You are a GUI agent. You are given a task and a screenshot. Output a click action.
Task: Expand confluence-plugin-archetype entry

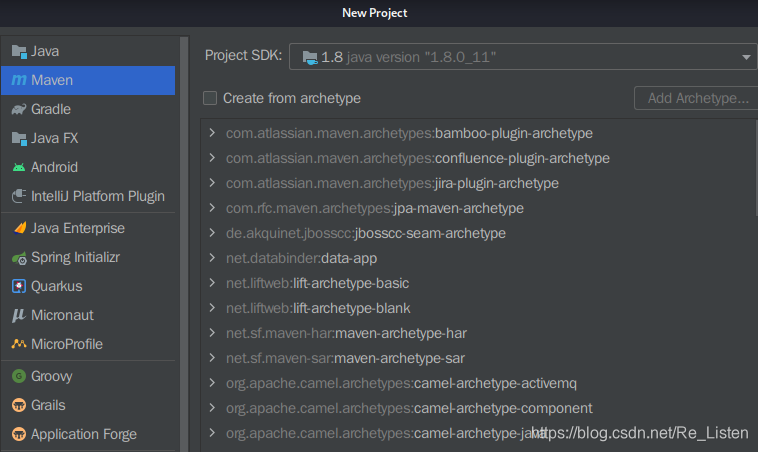pyautogui.click(x=212, y=158)
